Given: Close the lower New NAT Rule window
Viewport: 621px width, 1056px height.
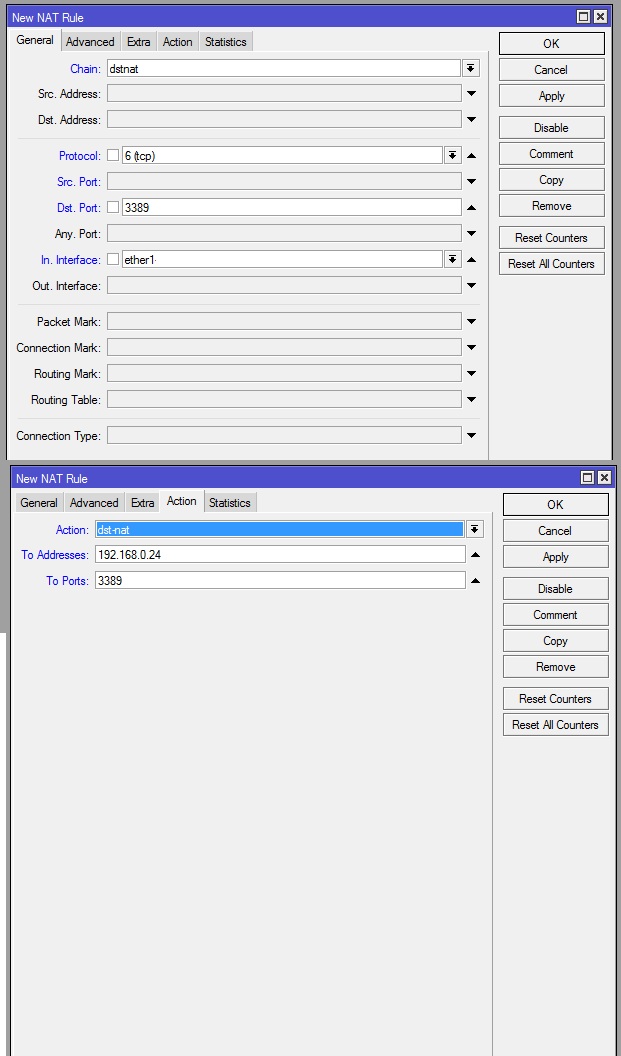Looking at the screenshot, I should tap(604, 477).
